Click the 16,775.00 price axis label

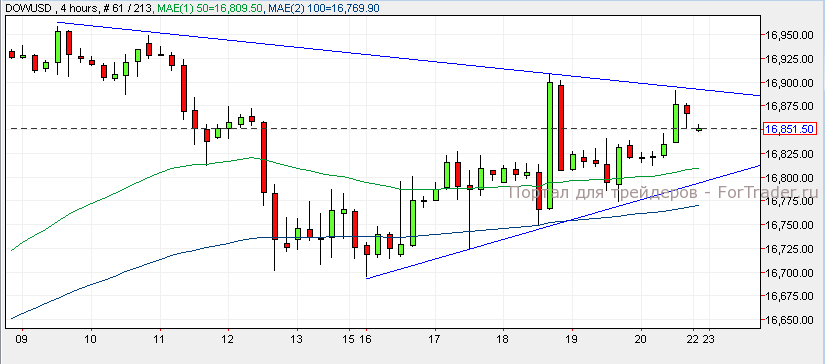click(789, 201)
